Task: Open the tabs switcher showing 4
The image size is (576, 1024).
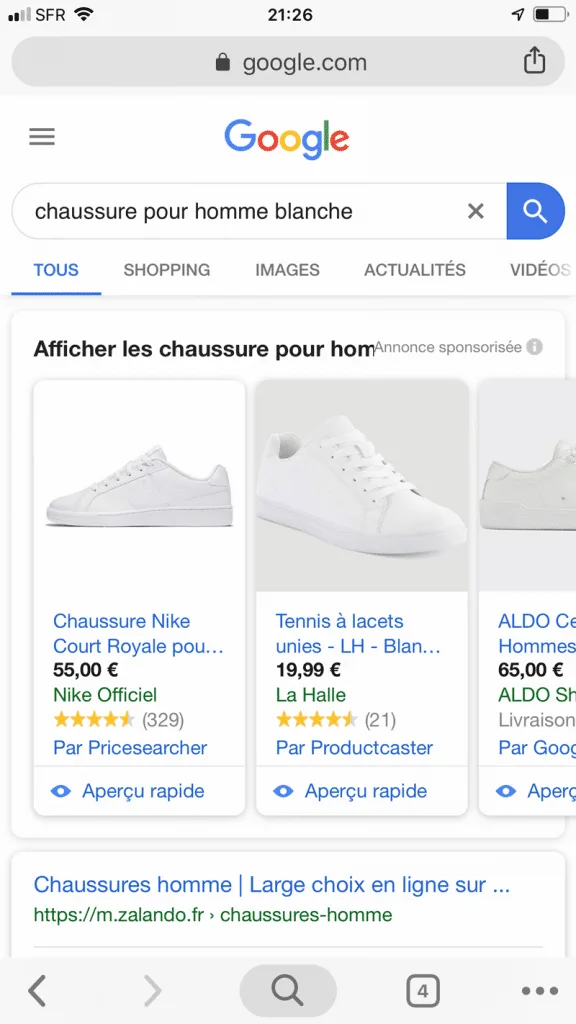Action: 423,991
